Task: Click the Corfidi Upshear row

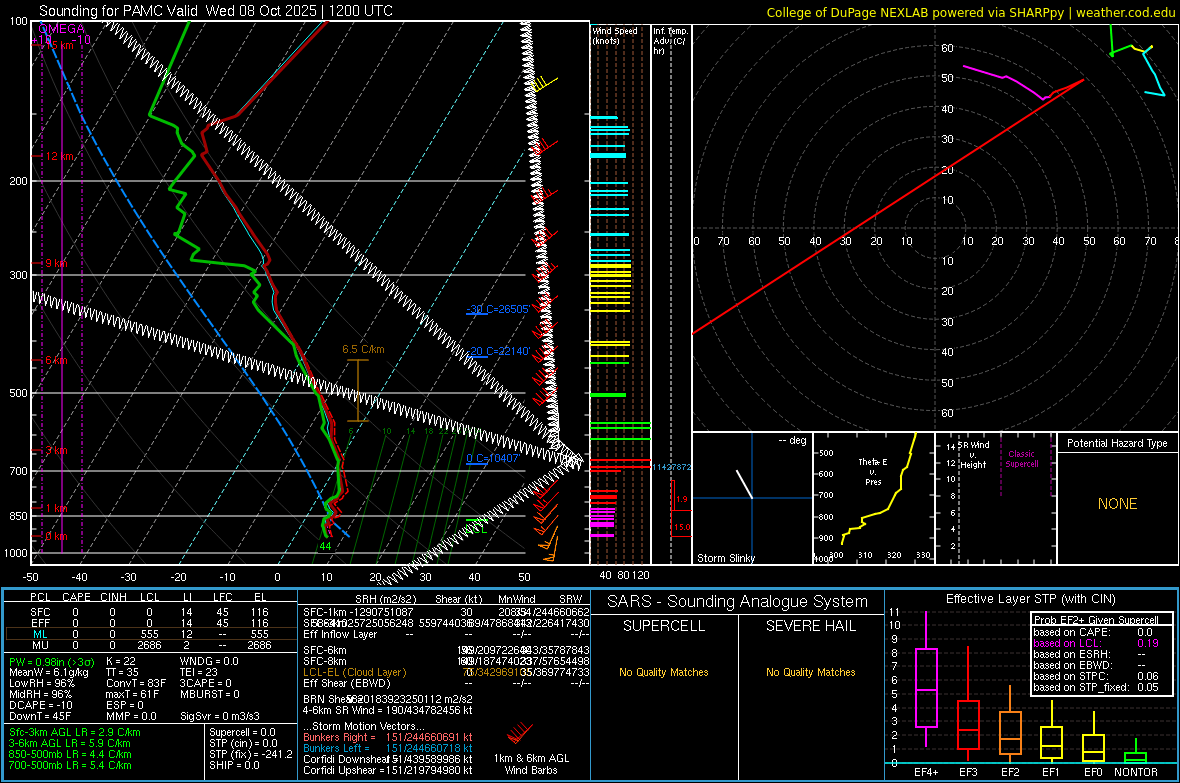Action: click(x=388, y=770)
